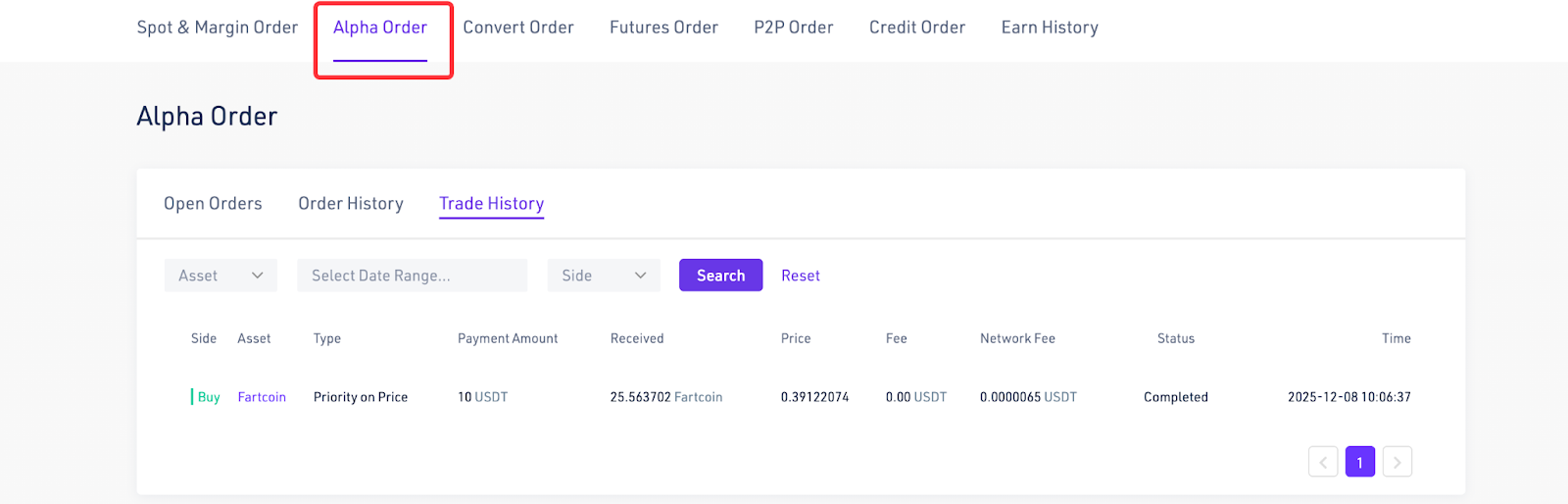
Task: Switch to the Open Orders sub-tab
Action: (213, 204)
